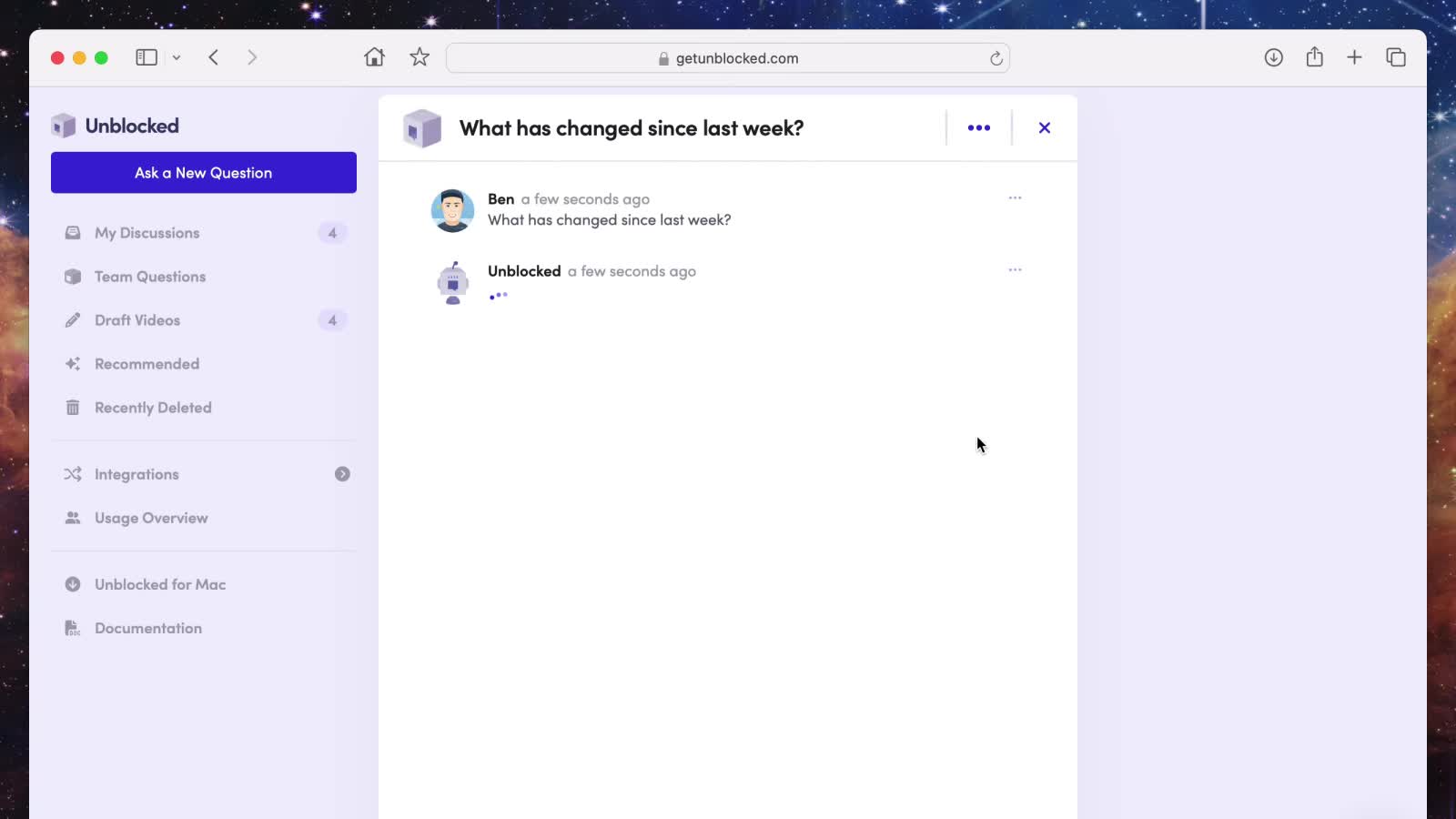Click the Safari share icon
Viewport: 1456px width, 819px height.
[x=1314, y=57]
